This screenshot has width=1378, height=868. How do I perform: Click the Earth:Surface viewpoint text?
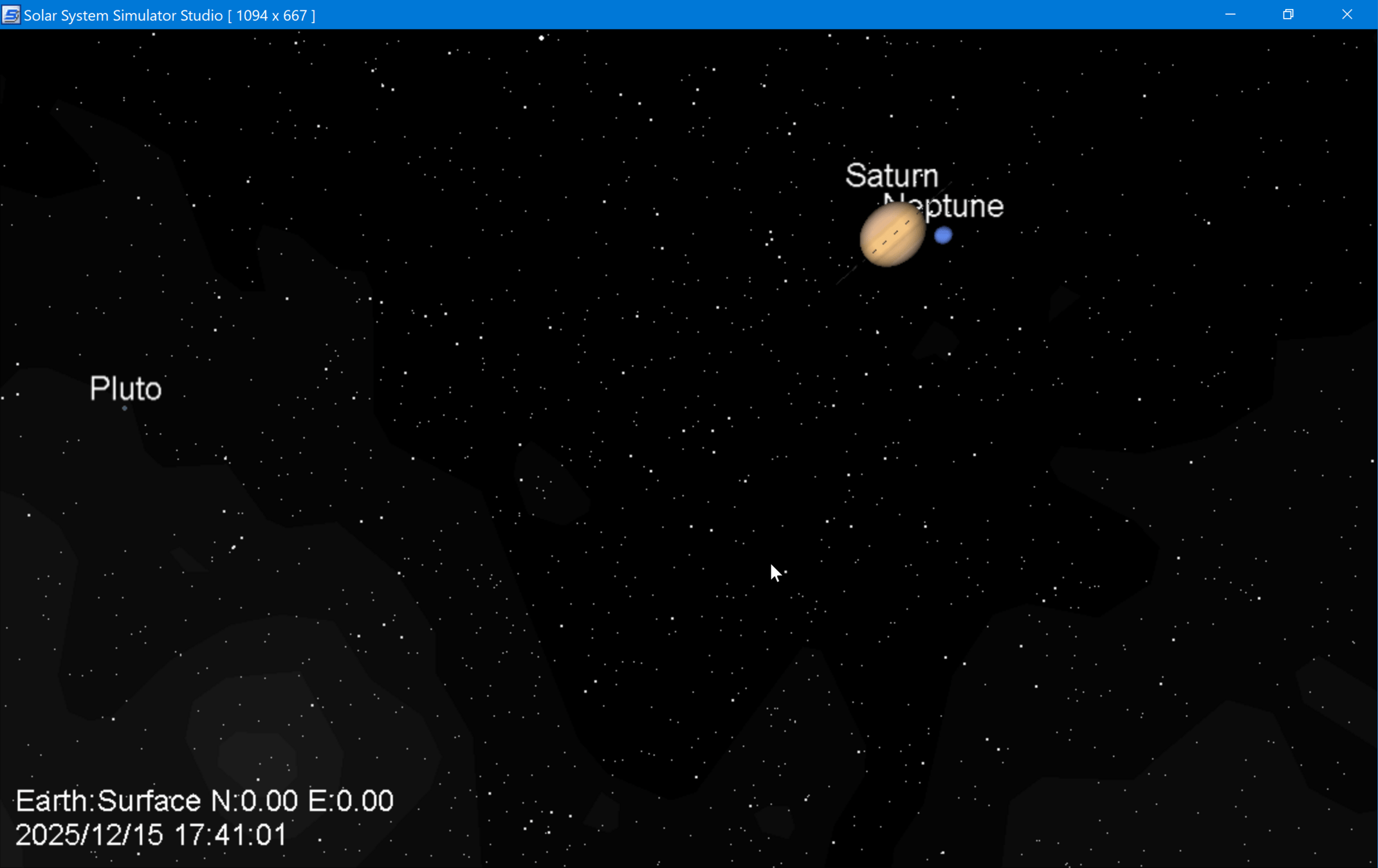click(x=108, y=801)
